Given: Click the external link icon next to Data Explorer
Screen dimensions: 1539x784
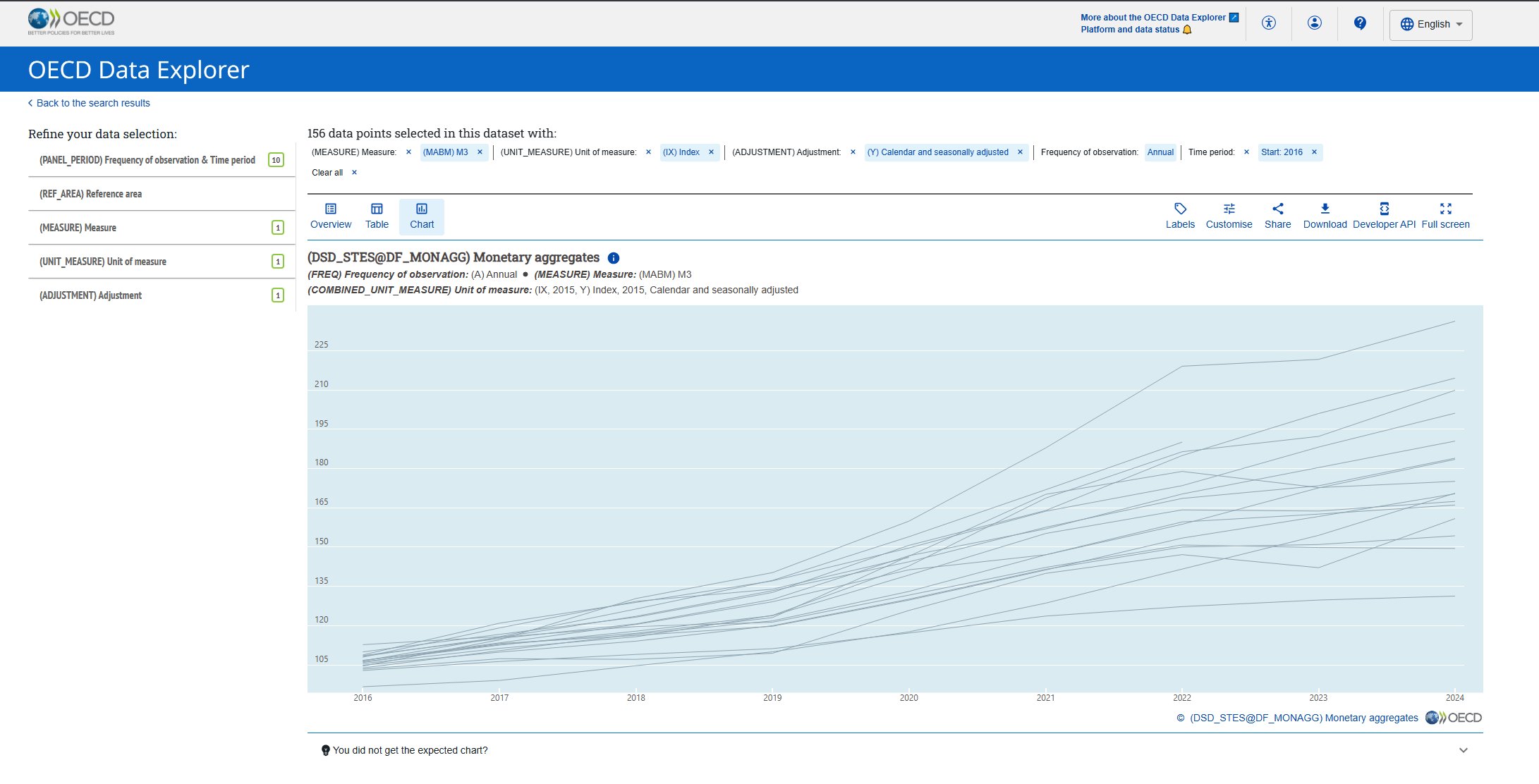Looking at the screenshot, I should (1234, 18).
